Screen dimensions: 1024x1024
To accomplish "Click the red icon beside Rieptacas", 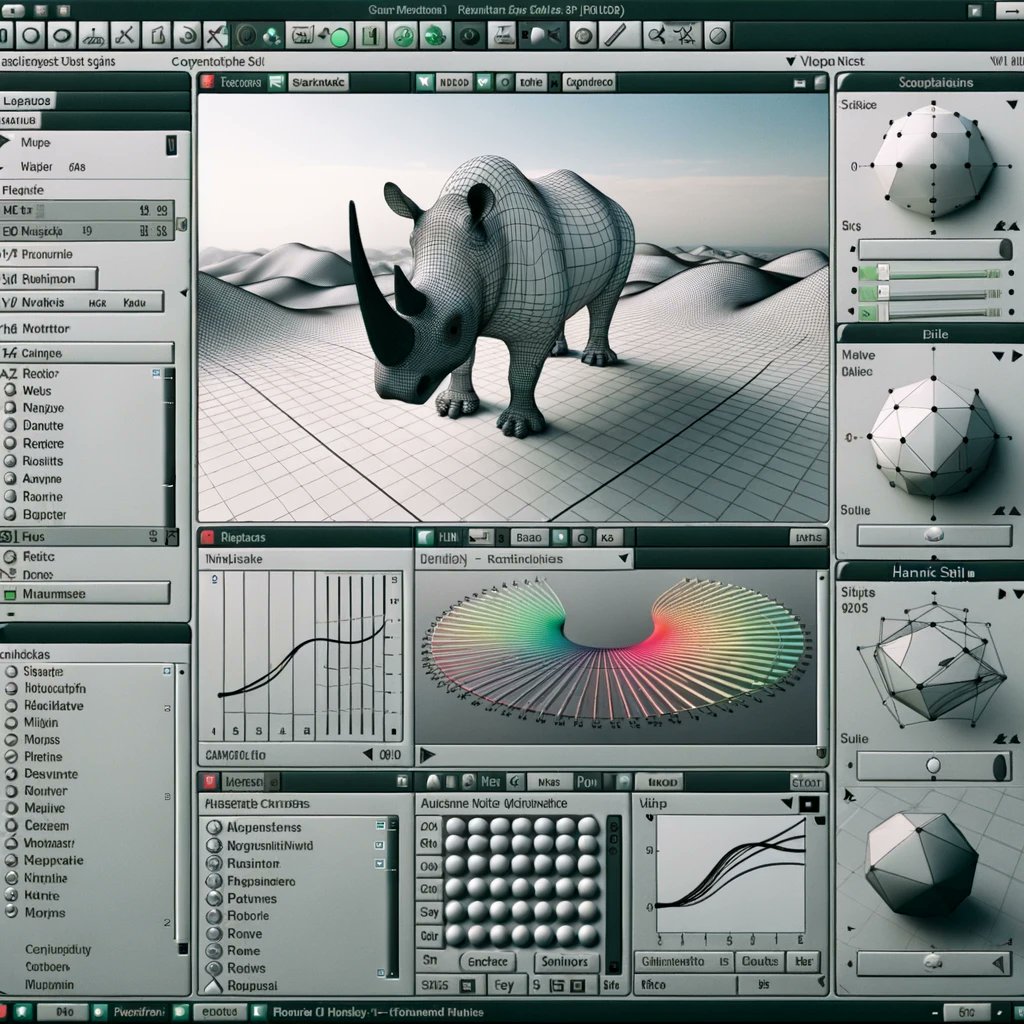I will tap(208, 537).
